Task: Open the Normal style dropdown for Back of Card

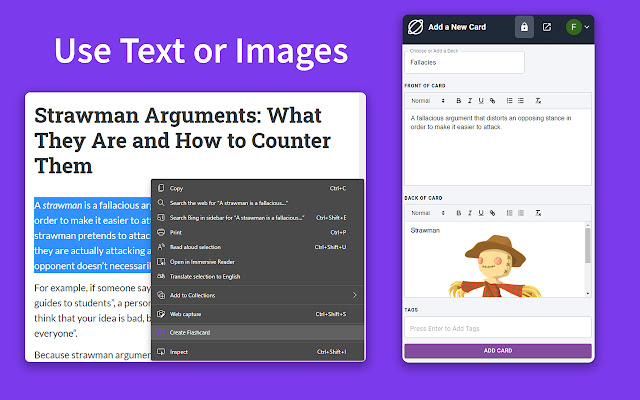Action: point(428,213)
